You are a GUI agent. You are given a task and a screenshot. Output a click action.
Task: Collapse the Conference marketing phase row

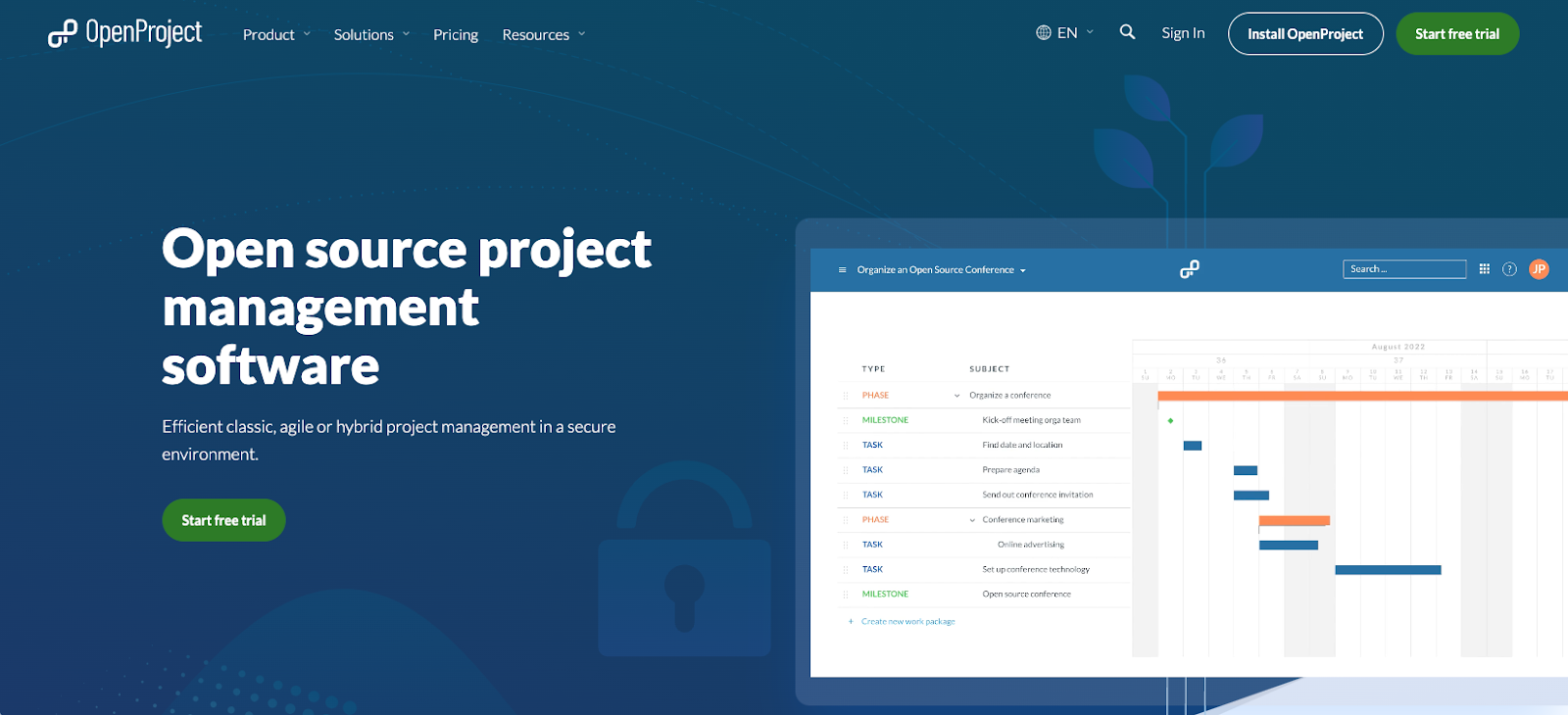tap(972, 520)
